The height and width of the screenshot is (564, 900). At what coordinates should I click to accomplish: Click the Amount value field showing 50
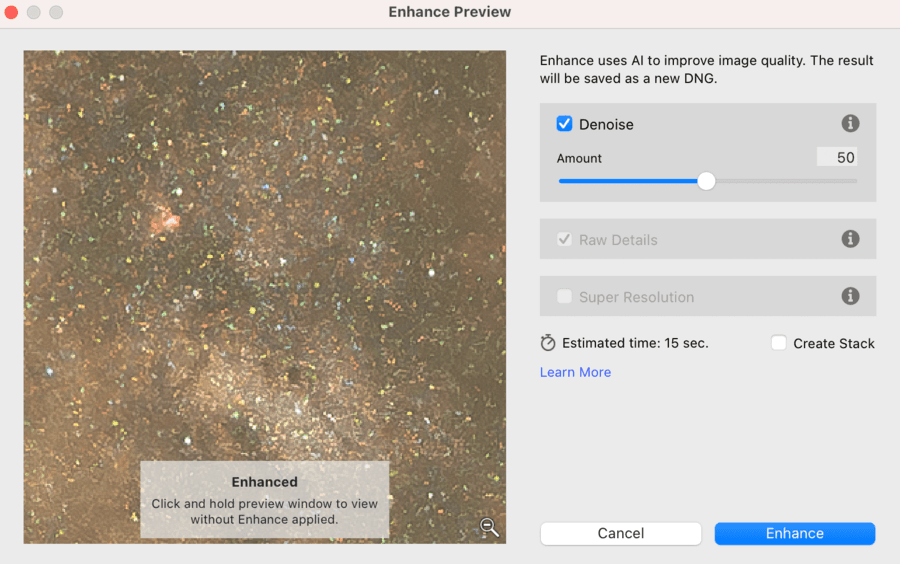[x=836, y=158]
